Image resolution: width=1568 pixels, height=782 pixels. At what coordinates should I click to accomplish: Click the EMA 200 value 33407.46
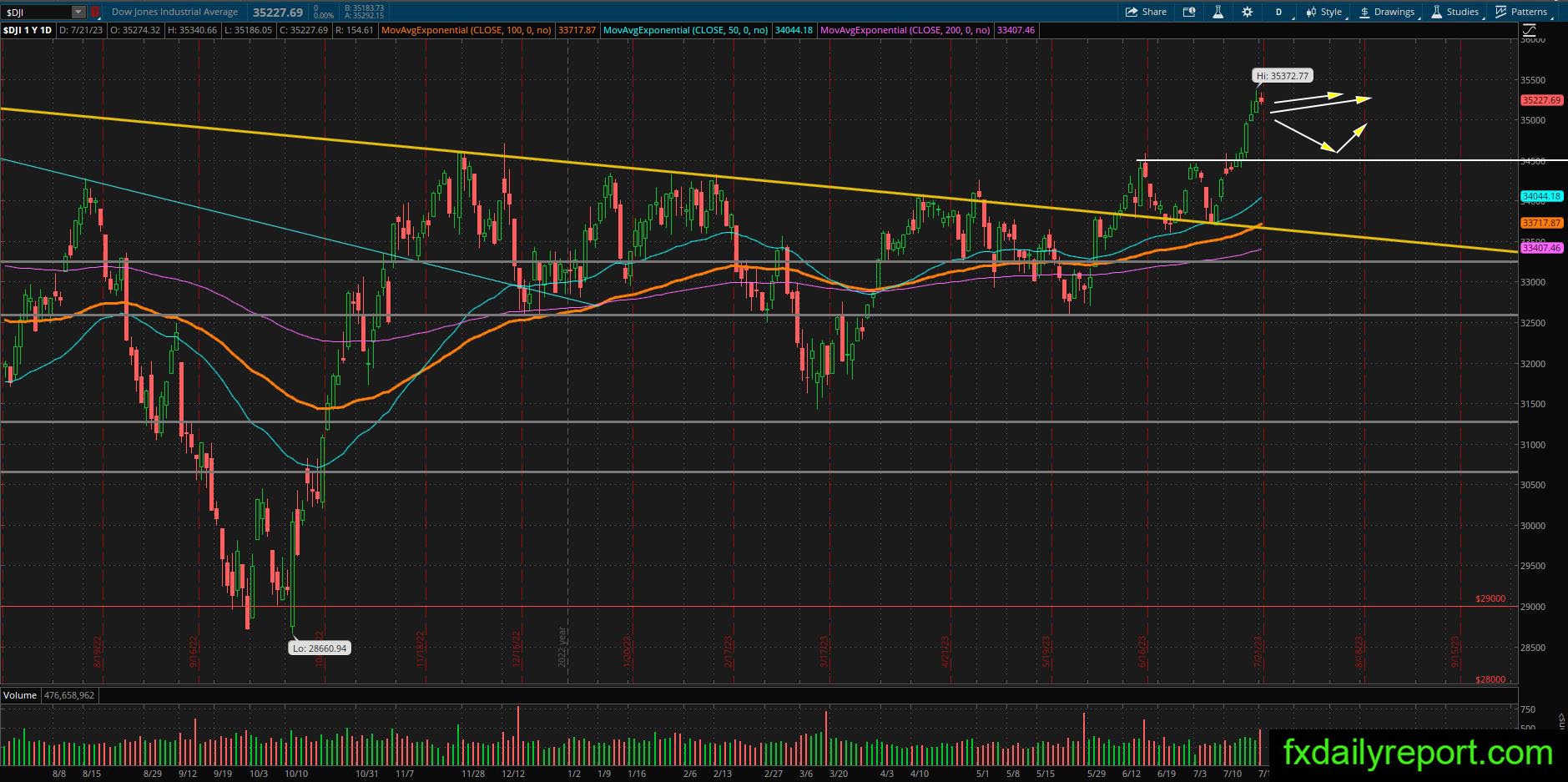pos(1016,30)
